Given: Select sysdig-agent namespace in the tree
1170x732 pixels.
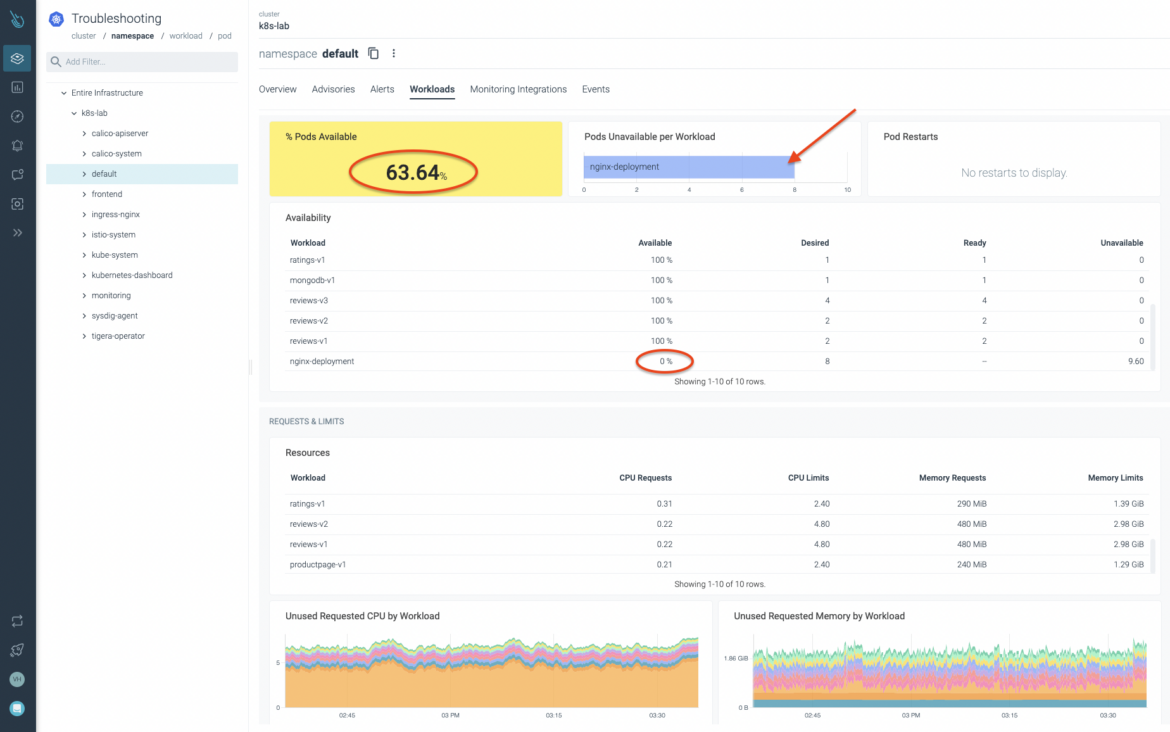Looking at the screenshot, I should click(x=114, y=316).
